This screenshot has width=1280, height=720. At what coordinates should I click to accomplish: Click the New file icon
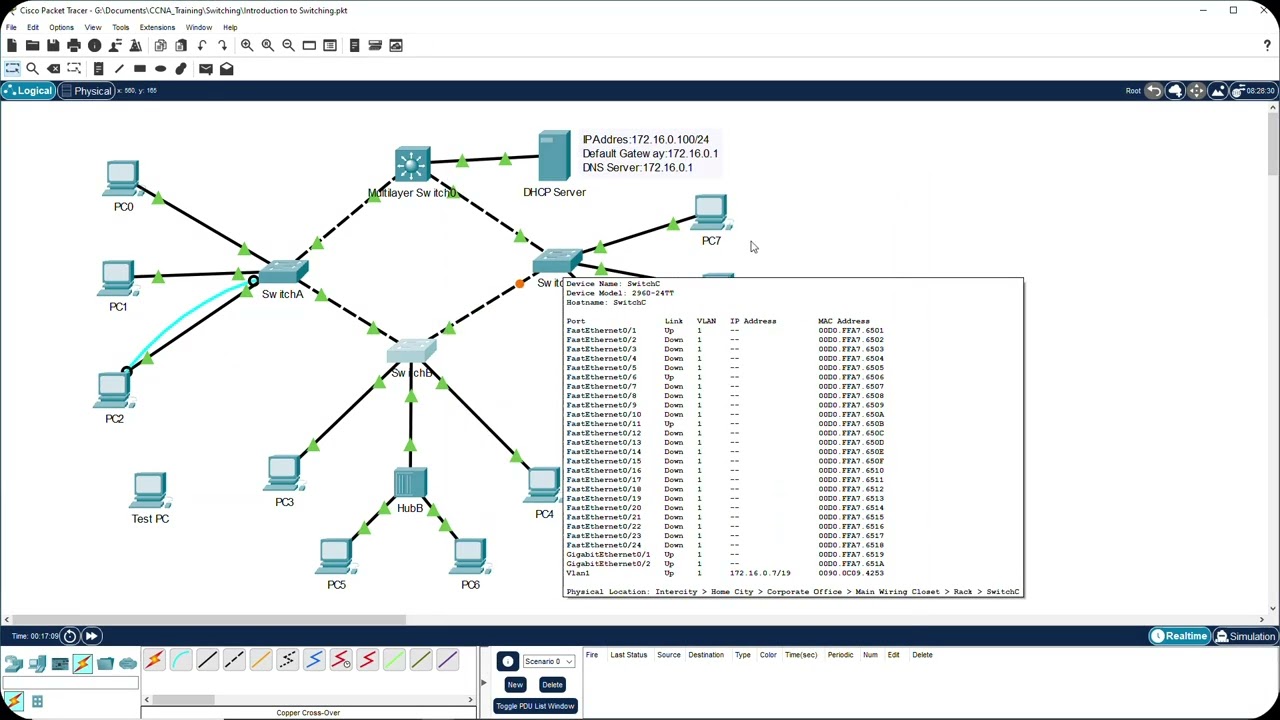(x=11, y=45)
